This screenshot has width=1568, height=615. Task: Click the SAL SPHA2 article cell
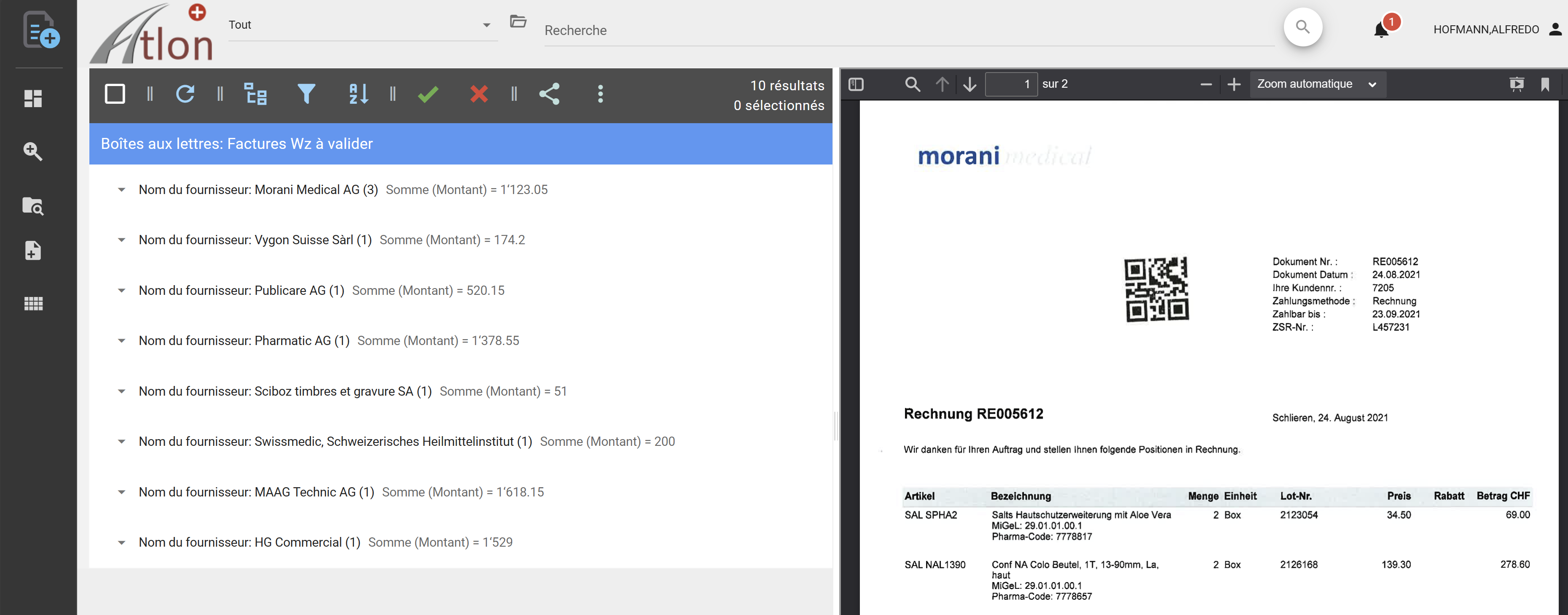point(931,515)
